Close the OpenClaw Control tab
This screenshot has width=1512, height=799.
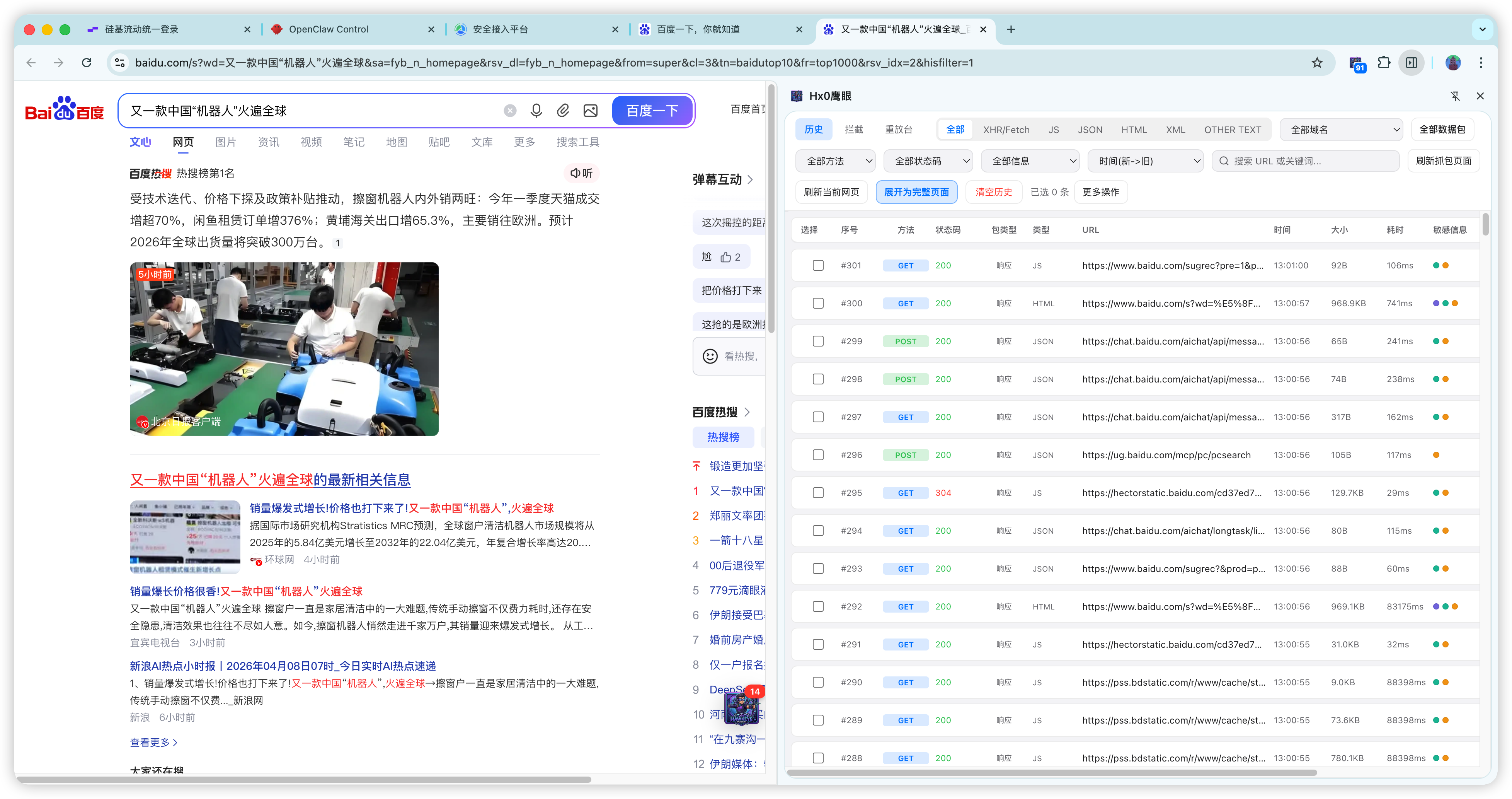(431, 29)
